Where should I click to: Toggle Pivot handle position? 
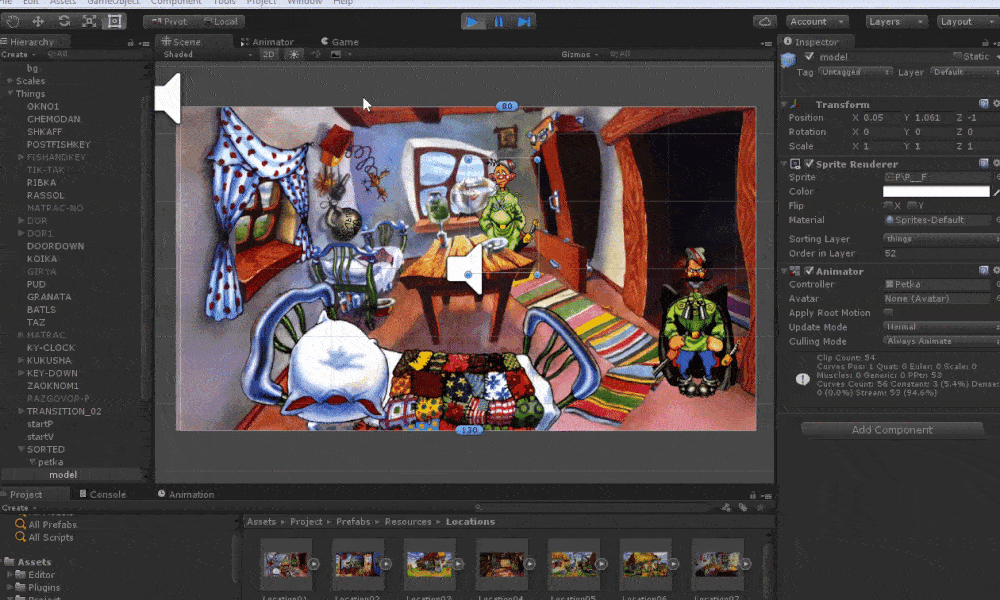point(170,22)
